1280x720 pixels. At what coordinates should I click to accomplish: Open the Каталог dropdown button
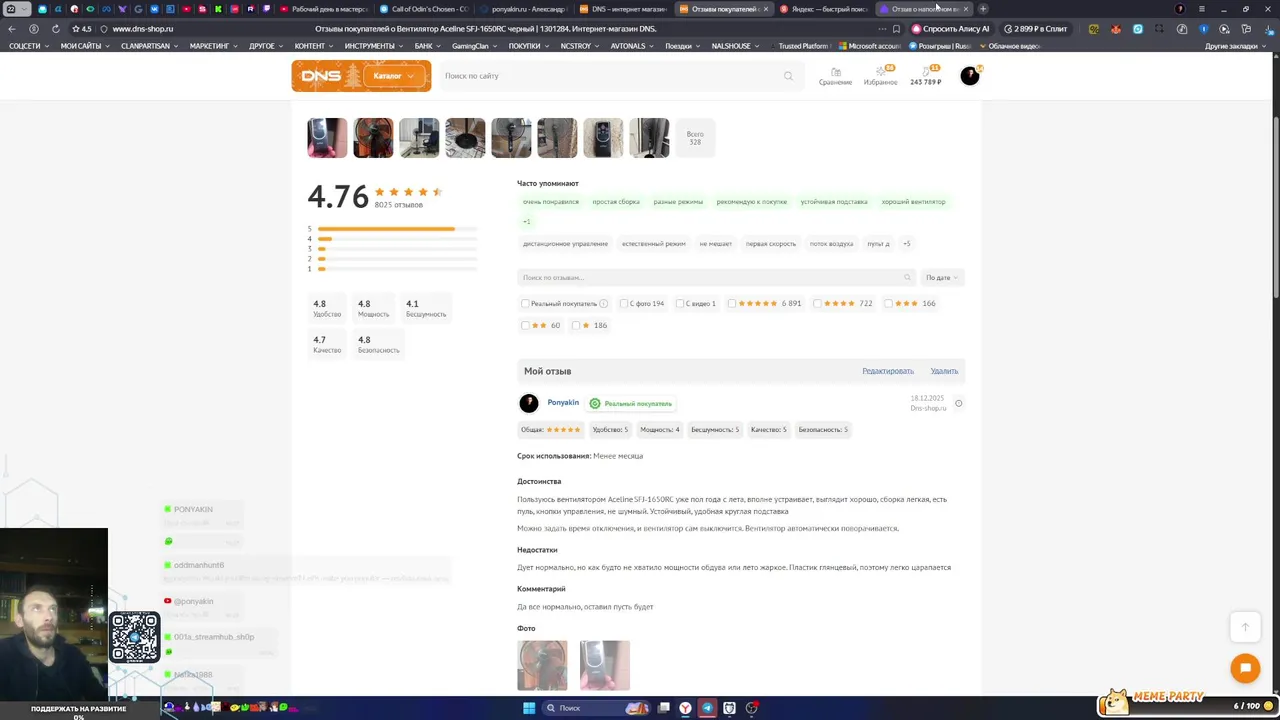coord(394,76)
